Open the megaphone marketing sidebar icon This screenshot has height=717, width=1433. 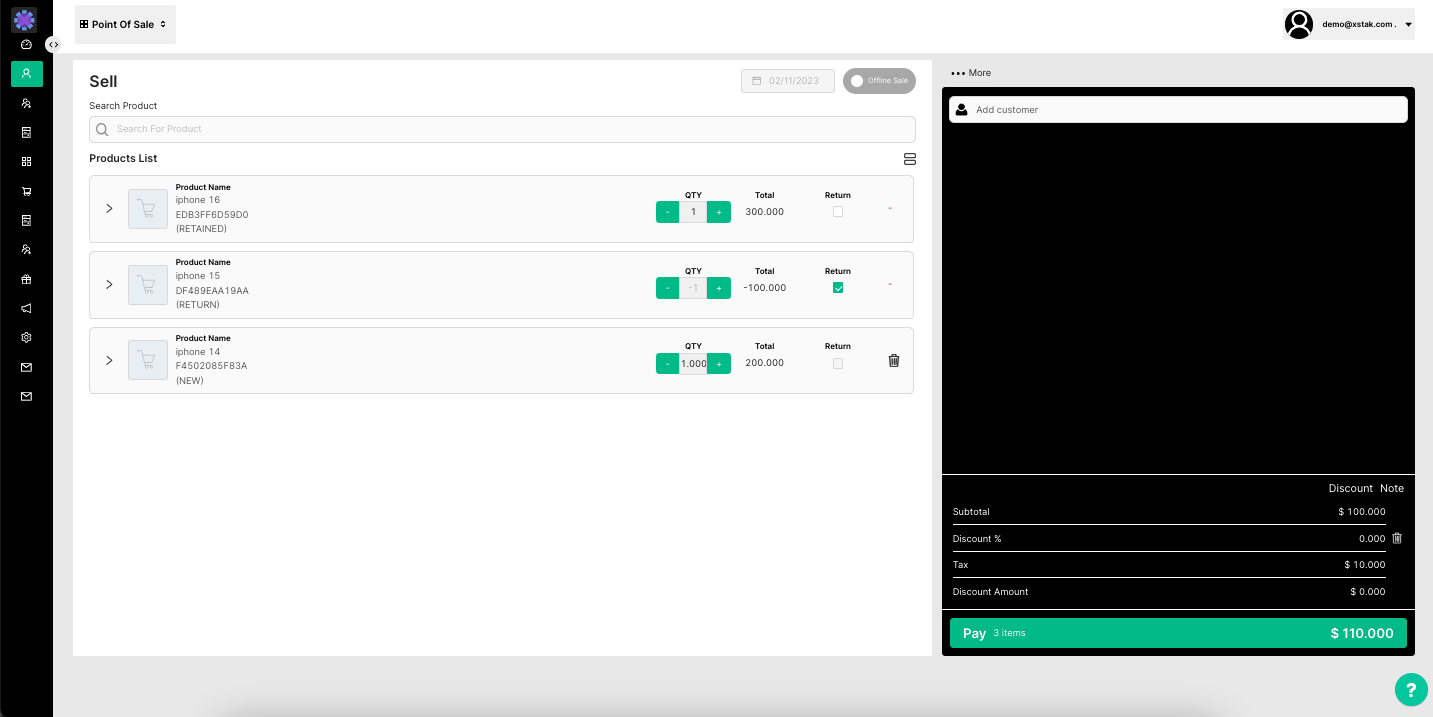[26, 309]
